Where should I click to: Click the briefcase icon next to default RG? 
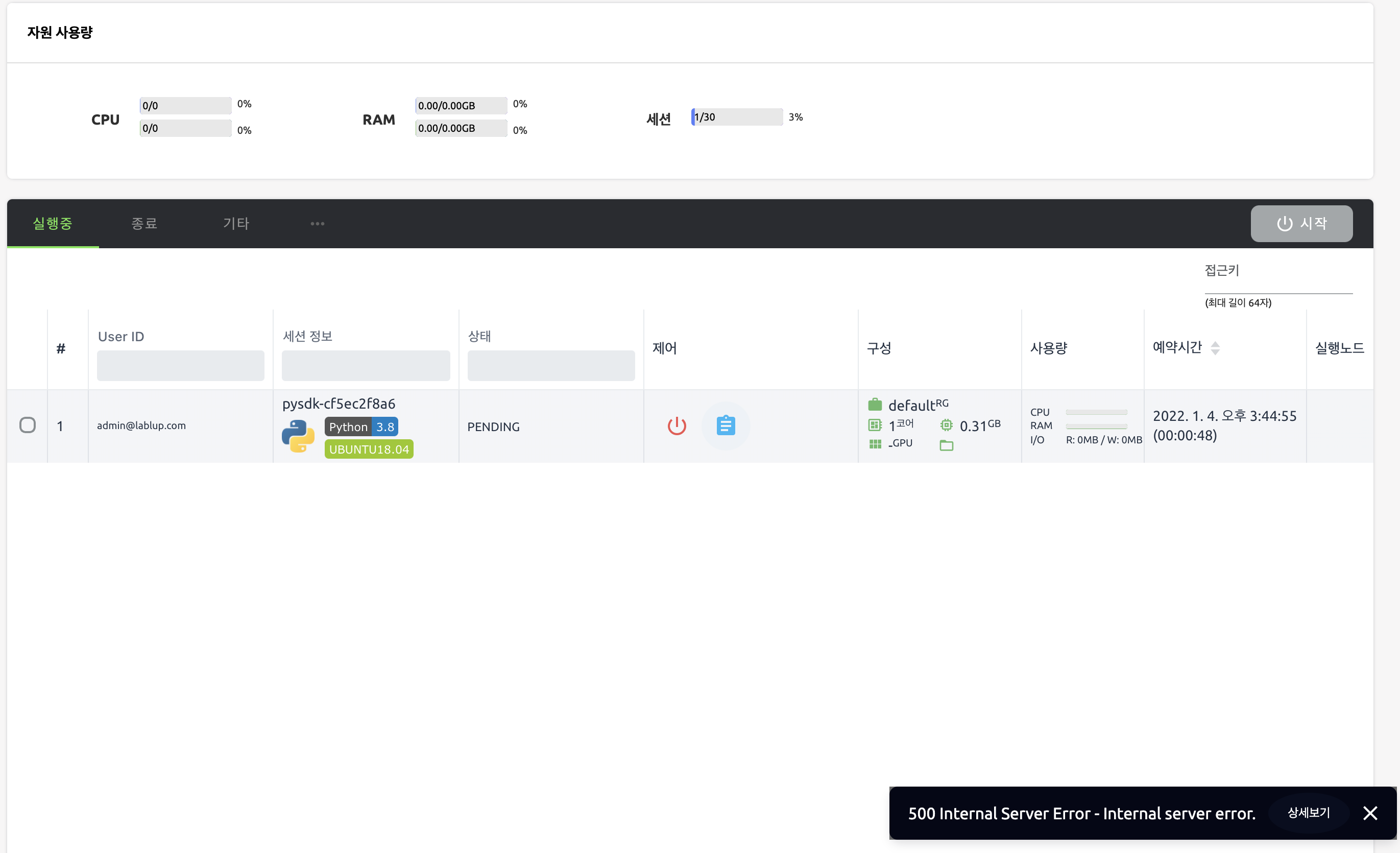875,404
